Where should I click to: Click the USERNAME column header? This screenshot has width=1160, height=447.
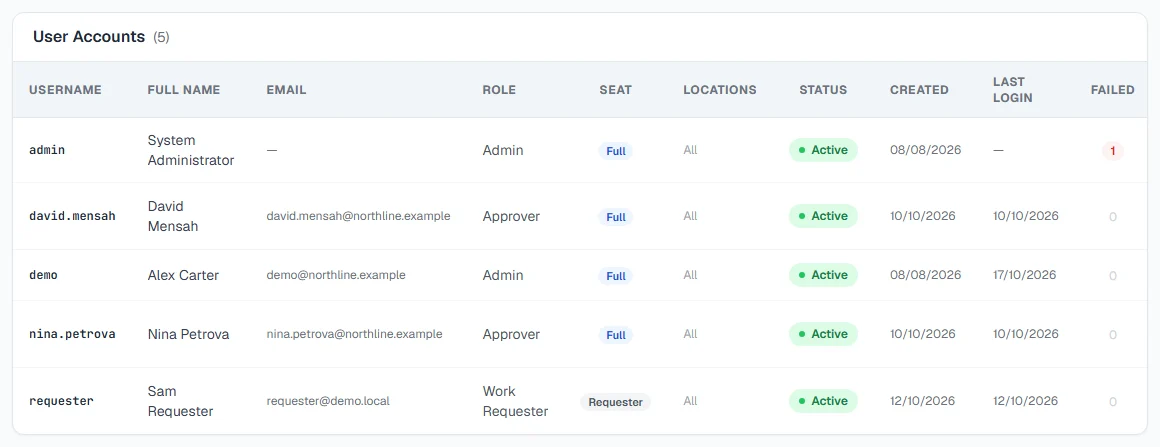click(65, 90)
